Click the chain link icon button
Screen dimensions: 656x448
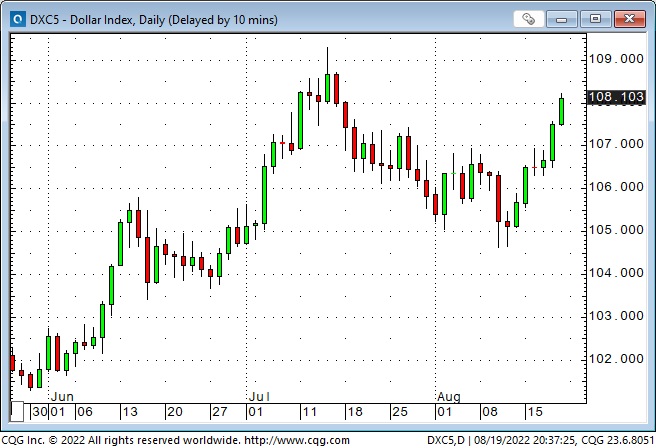(528, 19)
